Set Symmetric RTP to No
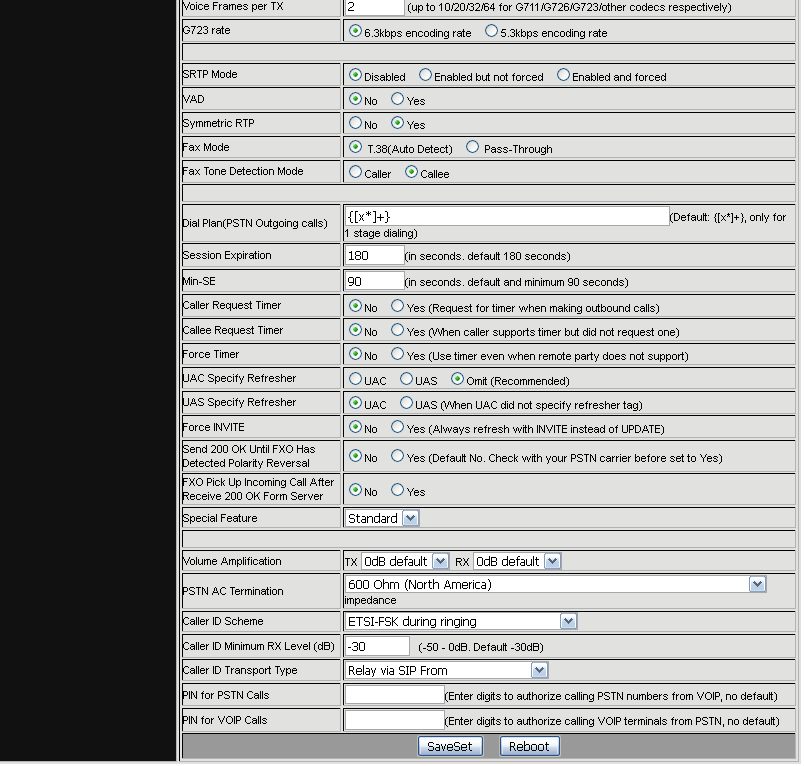 tap(355, 124)
